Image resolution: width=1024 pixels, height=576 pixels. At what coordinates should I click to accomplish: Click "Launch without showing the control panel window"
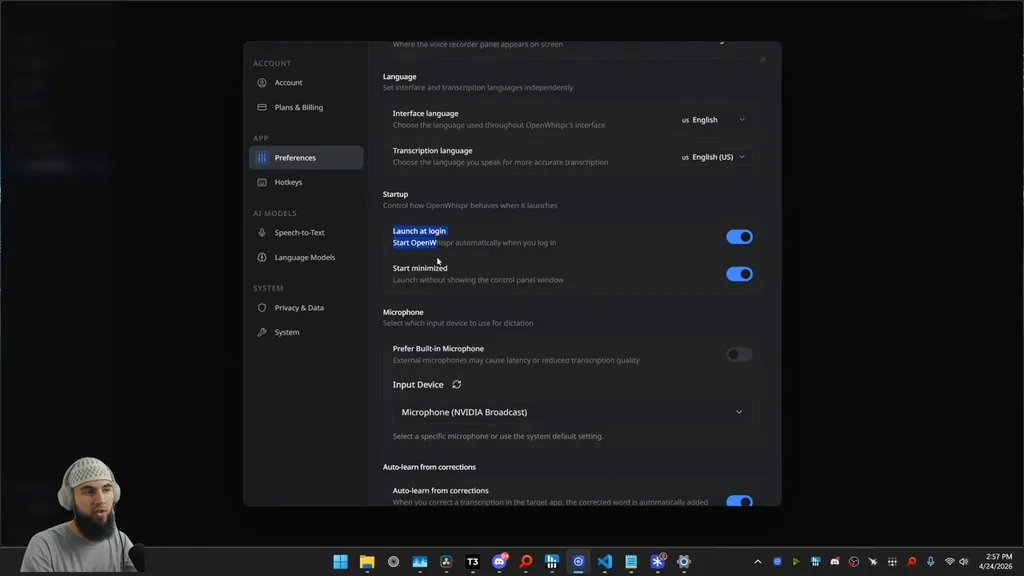pos(478,280)
